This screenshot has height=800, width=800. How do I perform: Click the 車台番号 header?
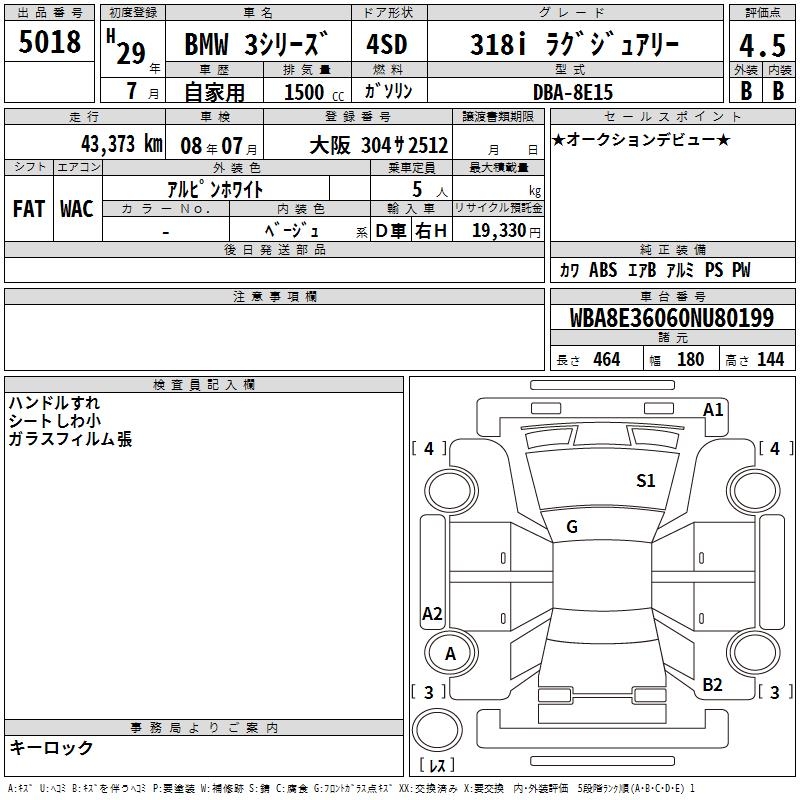click(x=672, y=296)
